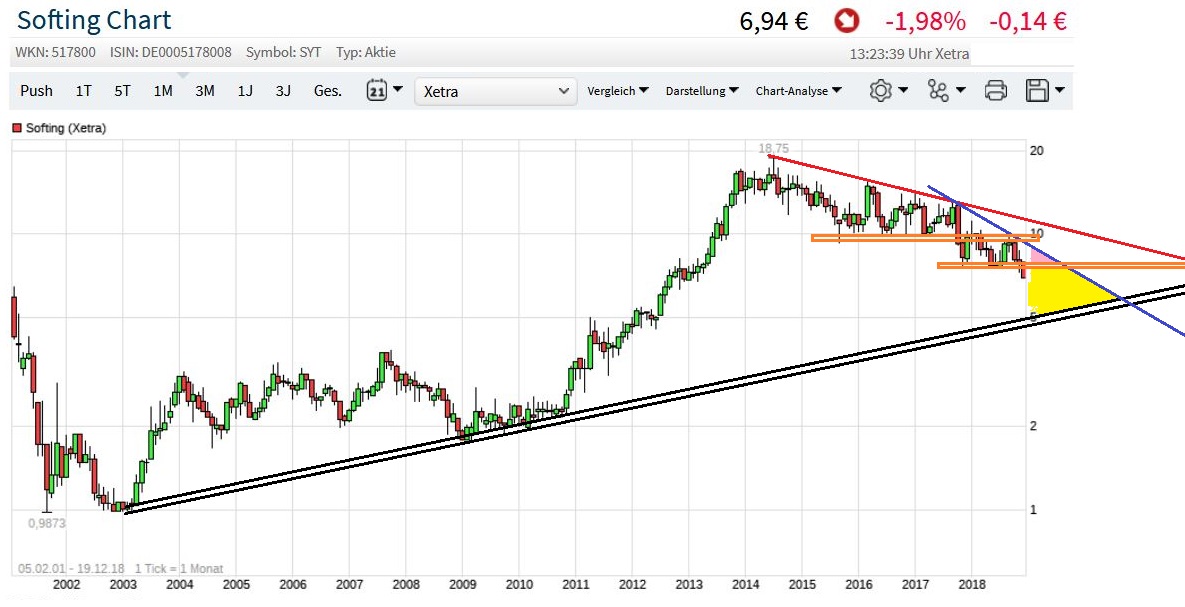Click the Symbol: SYT label
Image resolution: width=1185 pixels, height=607 pixels.
[283, 52]
